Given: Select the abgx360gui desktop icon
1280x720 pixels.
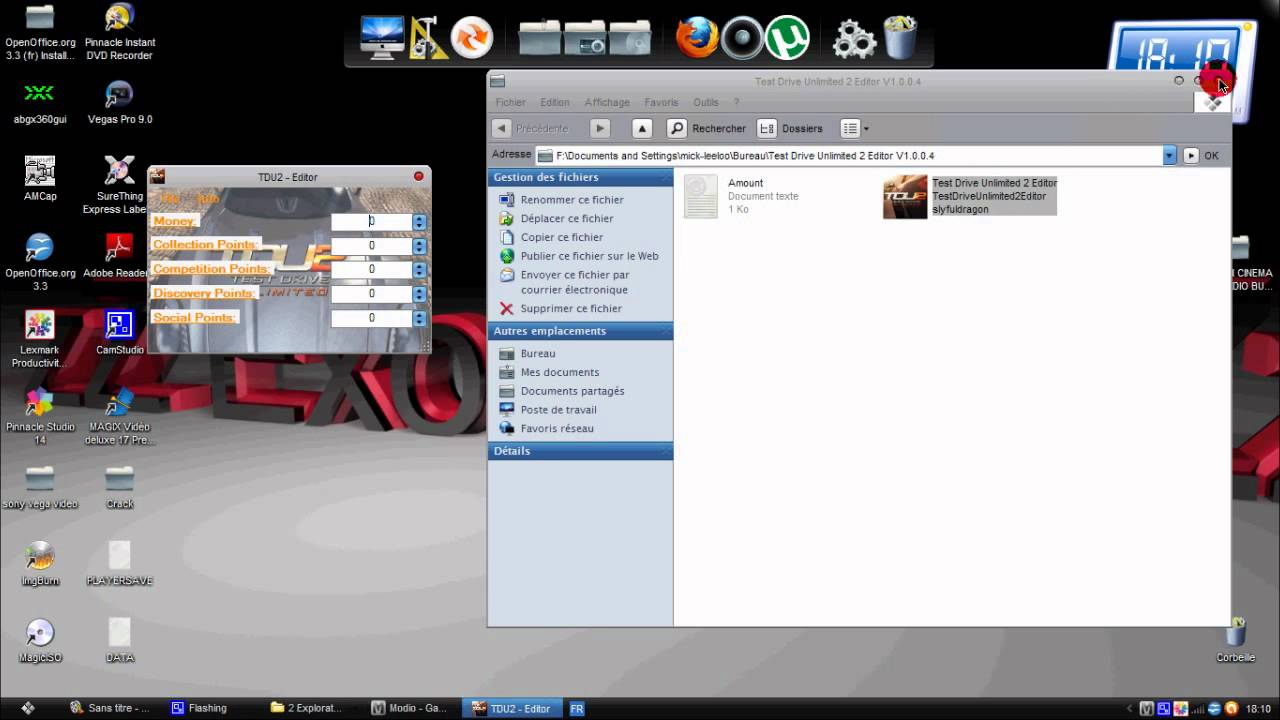Looking at the screenshot, I should tap(40, 102).
